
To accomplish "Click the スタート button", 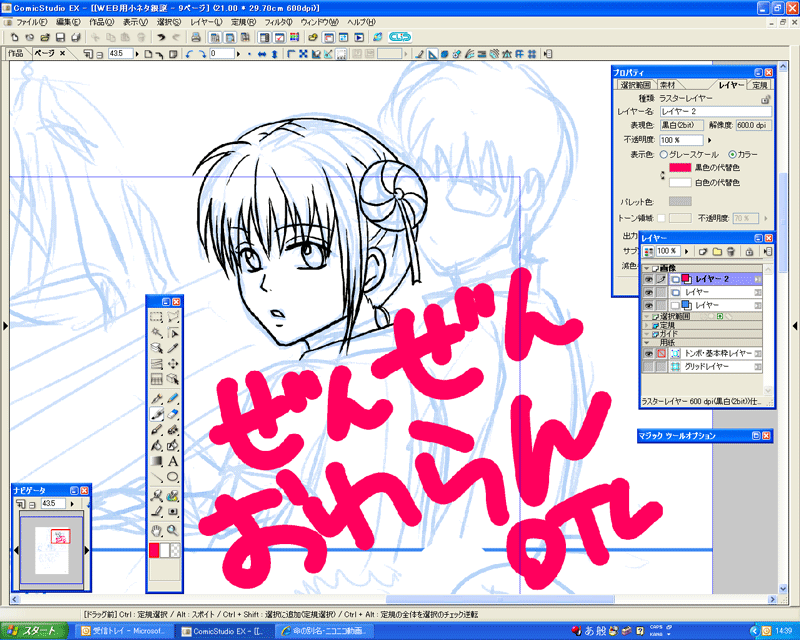I will pyautogui.click(x=34, y=631).
